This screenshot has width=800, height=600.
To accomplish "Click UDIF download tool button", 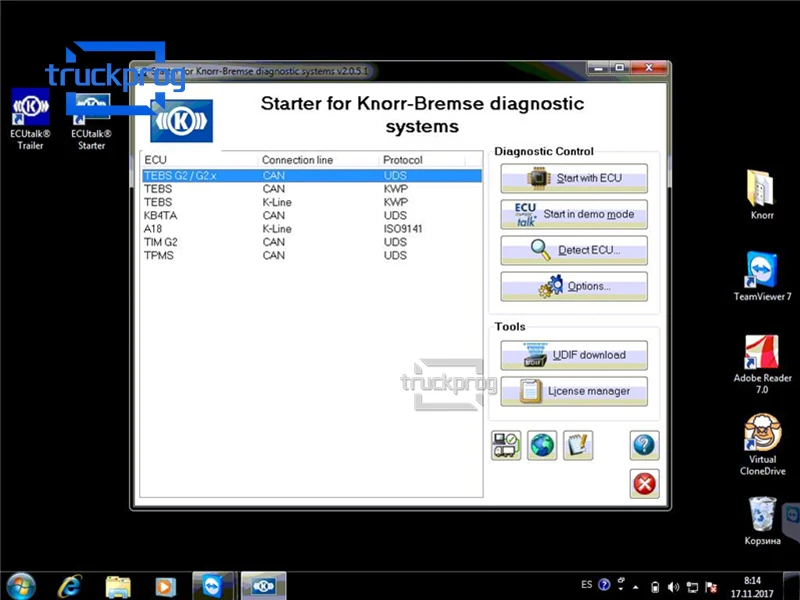I will pyautogui.click(x=574, y=355).
